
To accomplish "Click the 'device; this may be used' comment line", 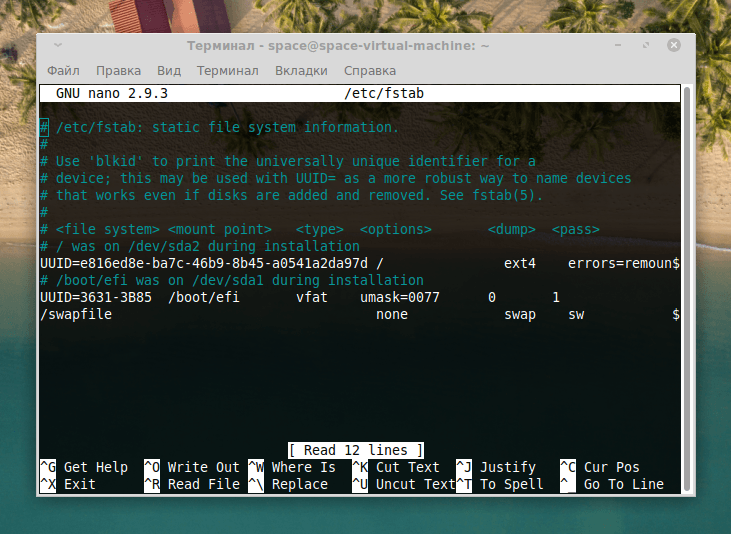I will [336, 178].
